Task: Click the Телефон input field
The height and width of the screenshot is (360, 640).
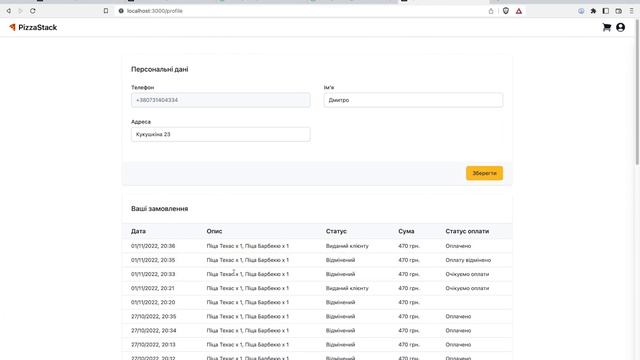Action: pyautogui.click(x=220, y=100)
